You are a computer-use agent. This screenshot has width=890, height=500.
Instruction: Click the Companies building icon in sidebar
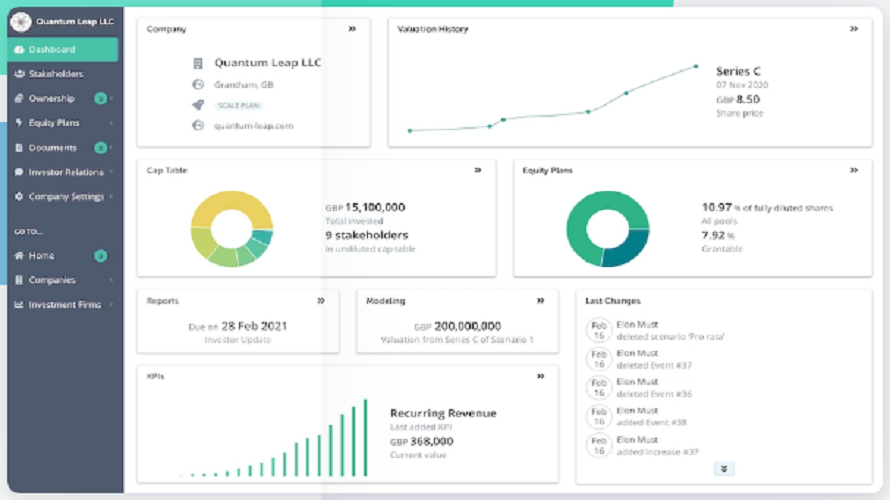(19, 280)
